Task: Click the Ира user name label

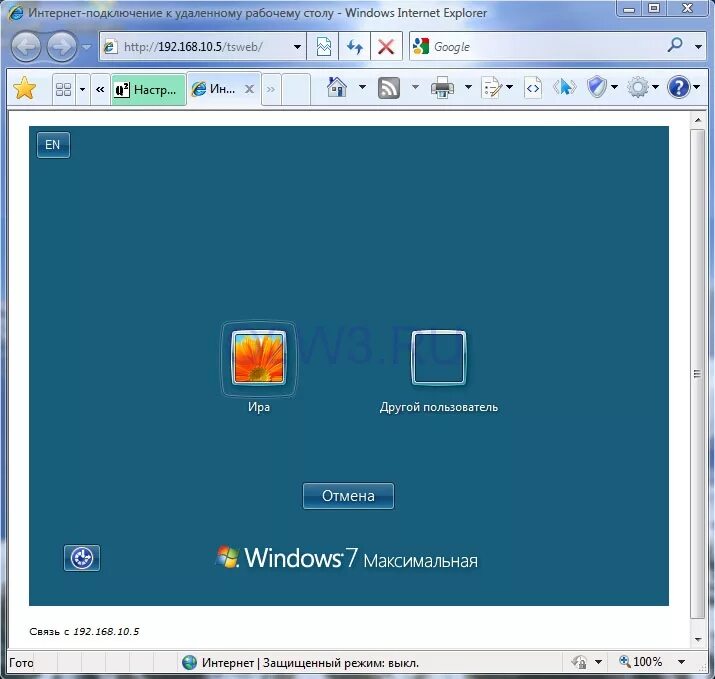Action: pos(259,407)
